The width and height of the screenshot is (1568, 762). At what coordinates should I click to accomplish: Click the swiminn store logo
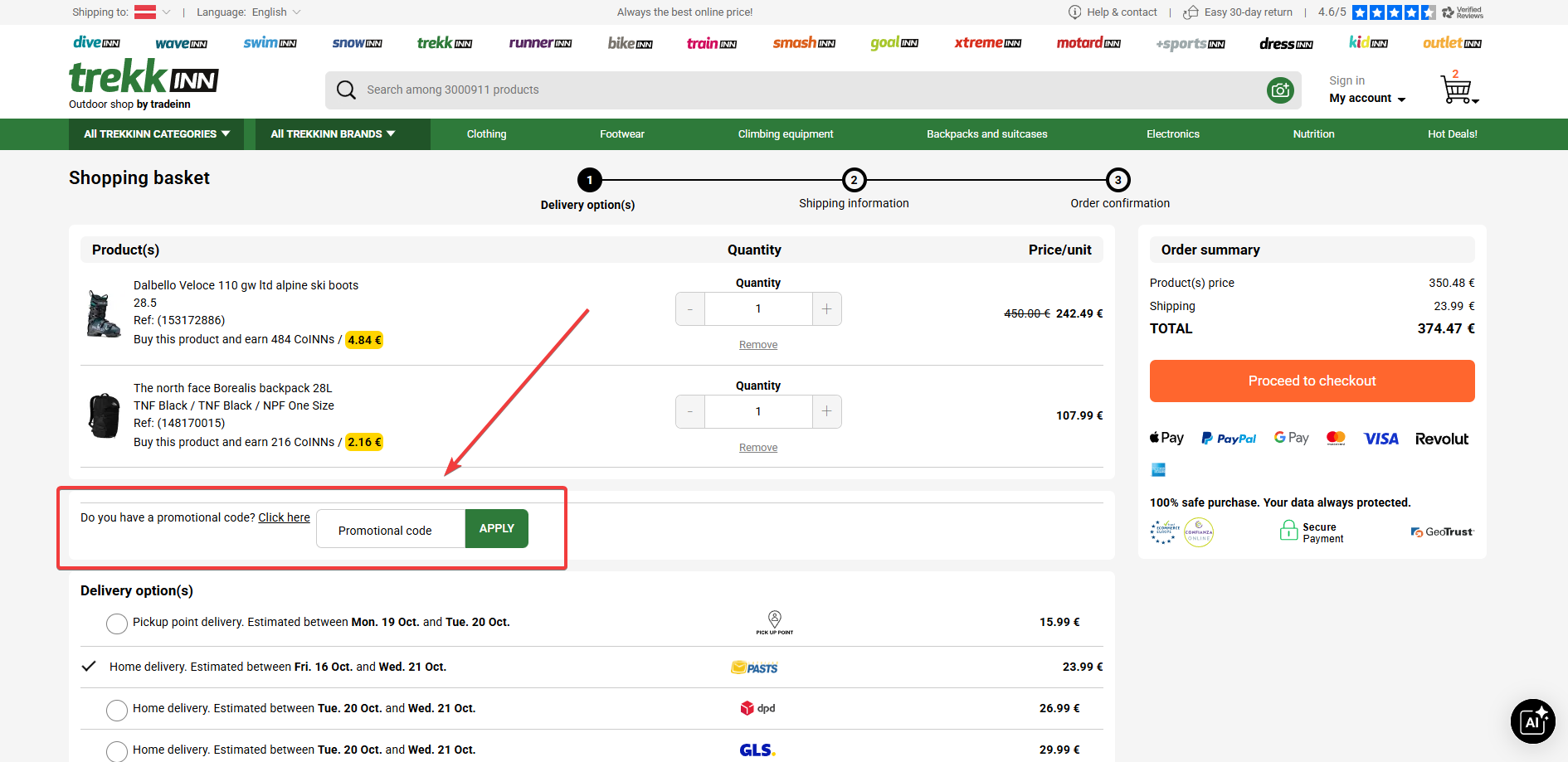point(270,42)
